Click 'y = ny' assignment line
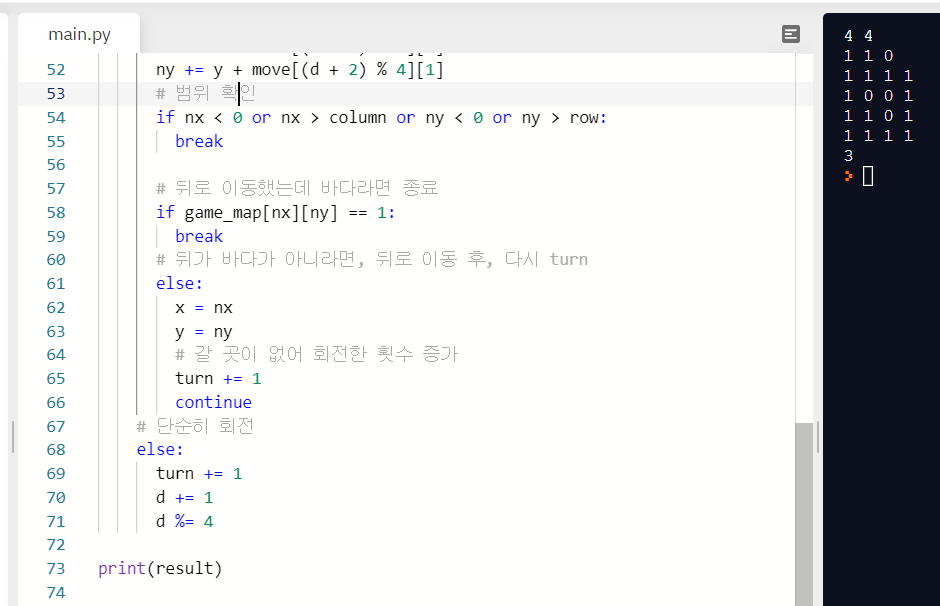This screenshot has height=606, width=940. point(204,331)
